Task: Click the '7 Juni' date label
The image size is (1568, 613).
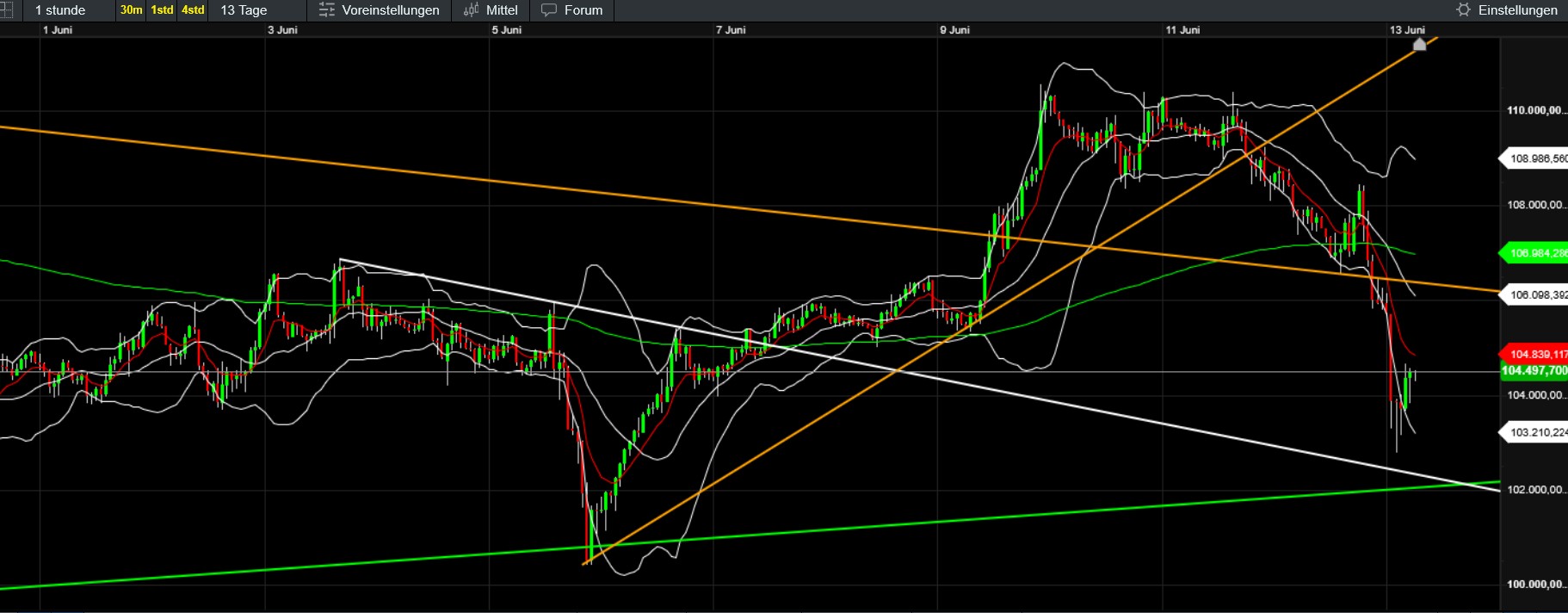Action: coord(731,30)
